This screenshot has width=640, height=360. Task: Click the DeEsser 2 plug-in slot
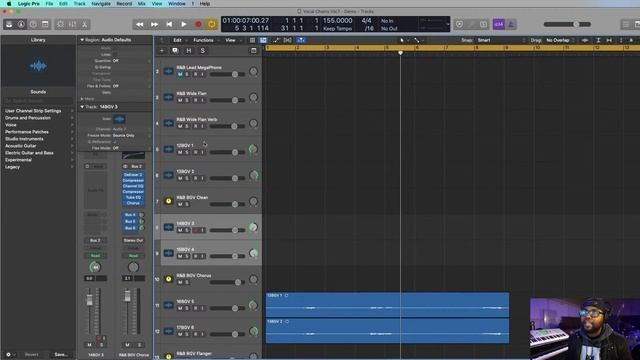133,175
